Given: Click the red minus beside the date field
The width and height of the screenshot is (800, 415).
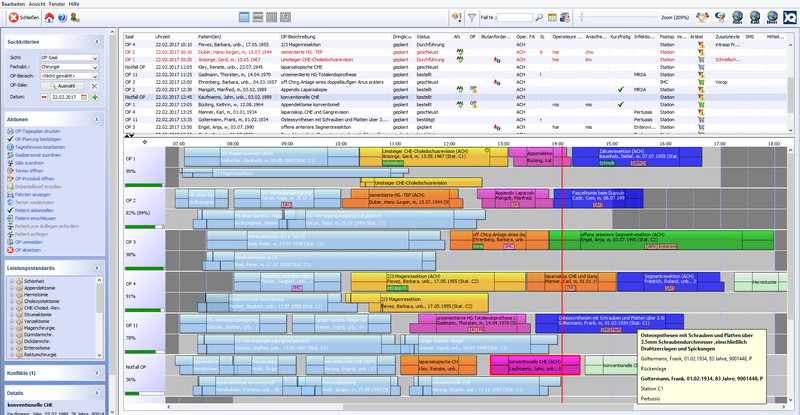Looking at the screenshot, I should point(44,97).
